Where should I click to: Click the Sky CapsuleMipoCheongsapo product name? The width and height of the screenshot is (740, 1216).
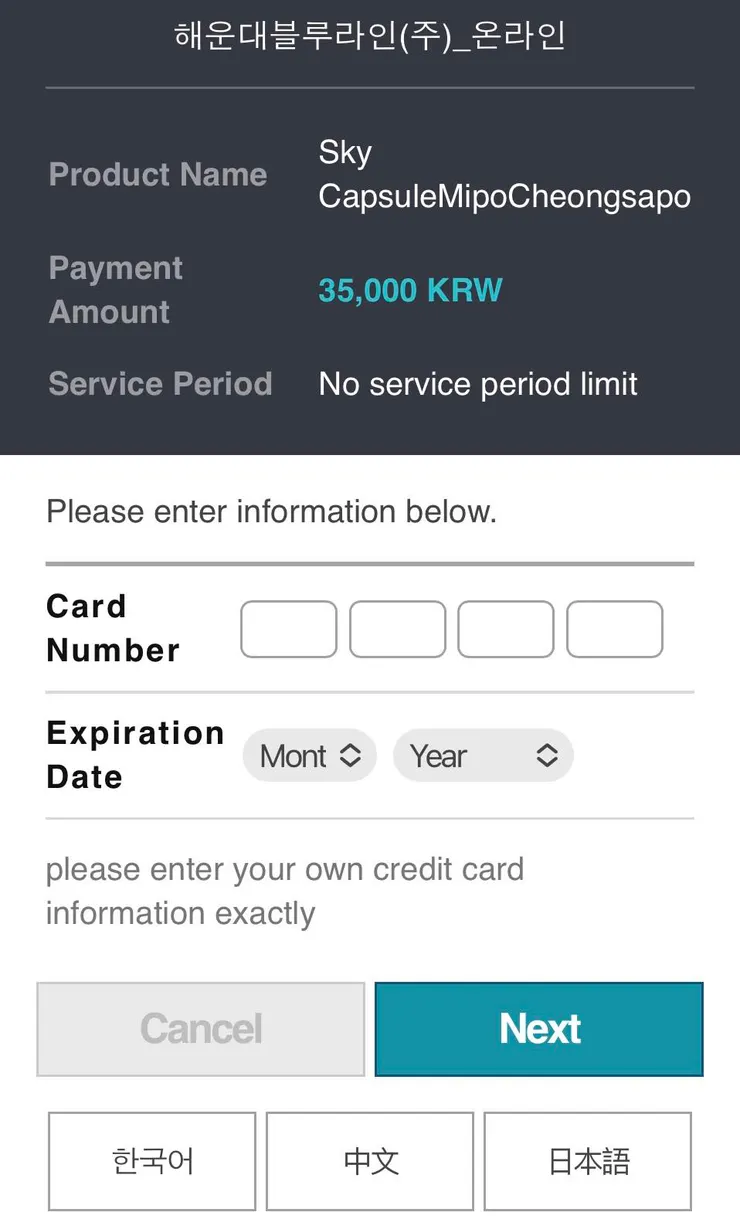point(504,175)
